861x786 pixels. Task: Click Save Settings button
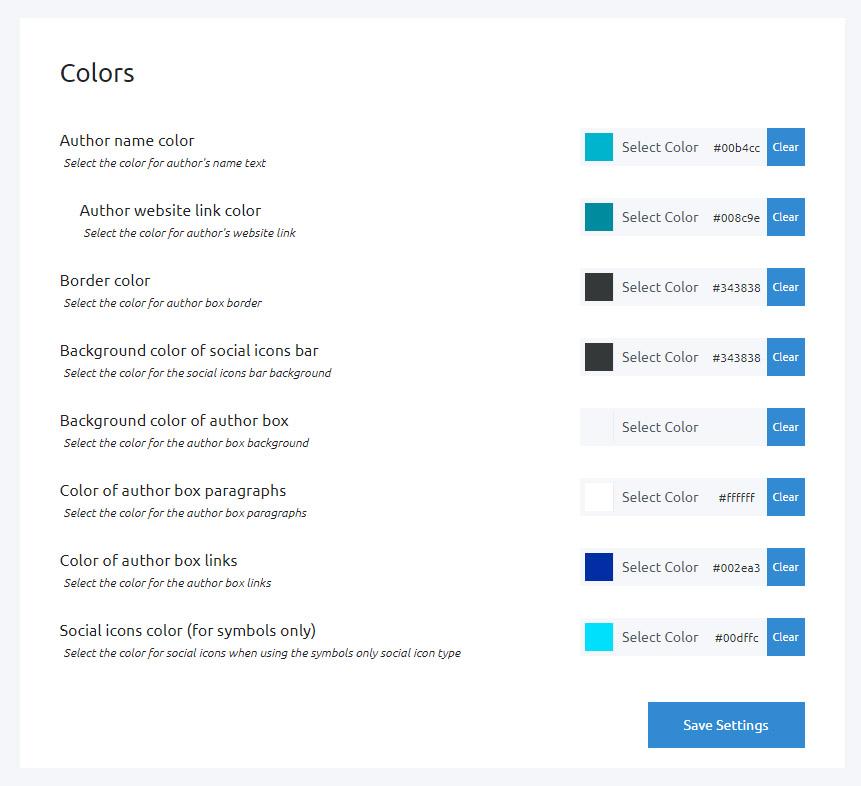[726, 725]
